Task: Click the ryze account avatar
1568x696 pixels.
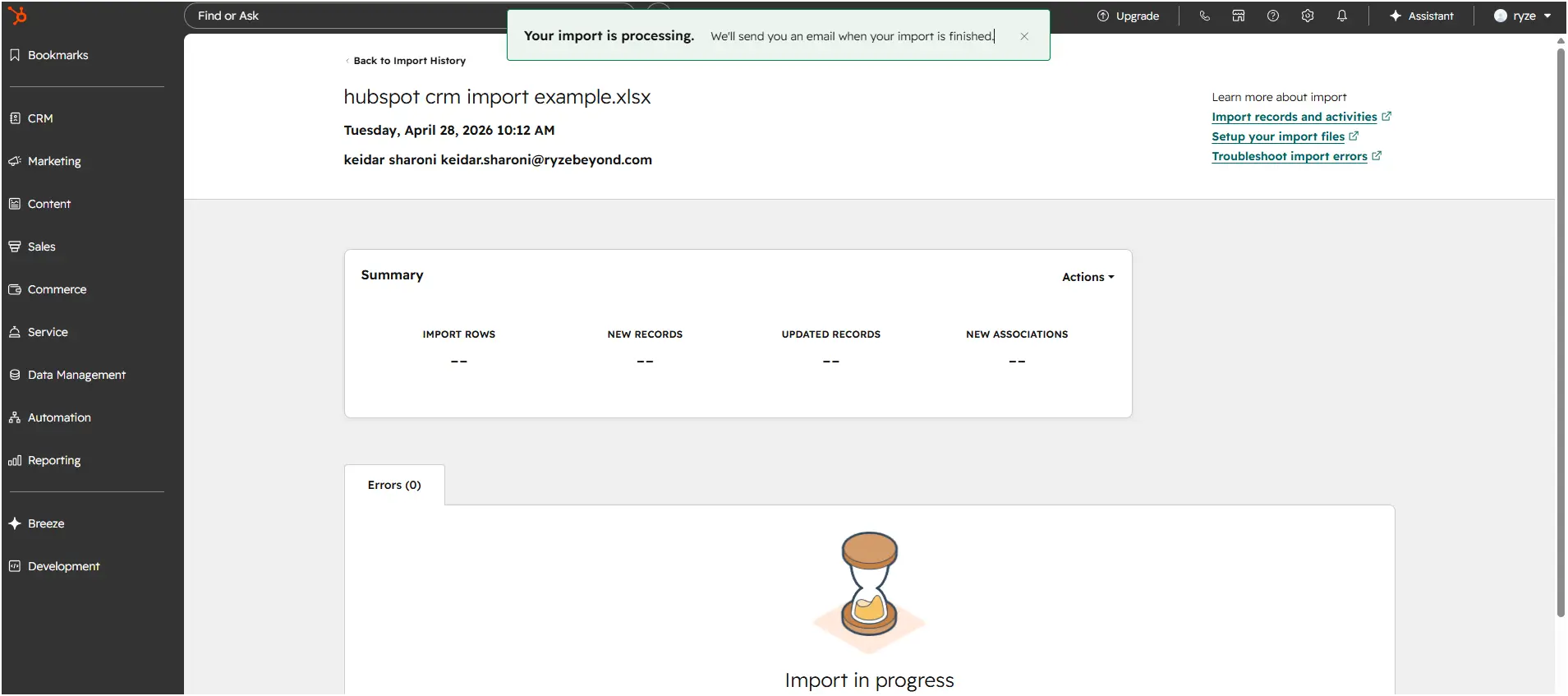Action: (1501, 16)
